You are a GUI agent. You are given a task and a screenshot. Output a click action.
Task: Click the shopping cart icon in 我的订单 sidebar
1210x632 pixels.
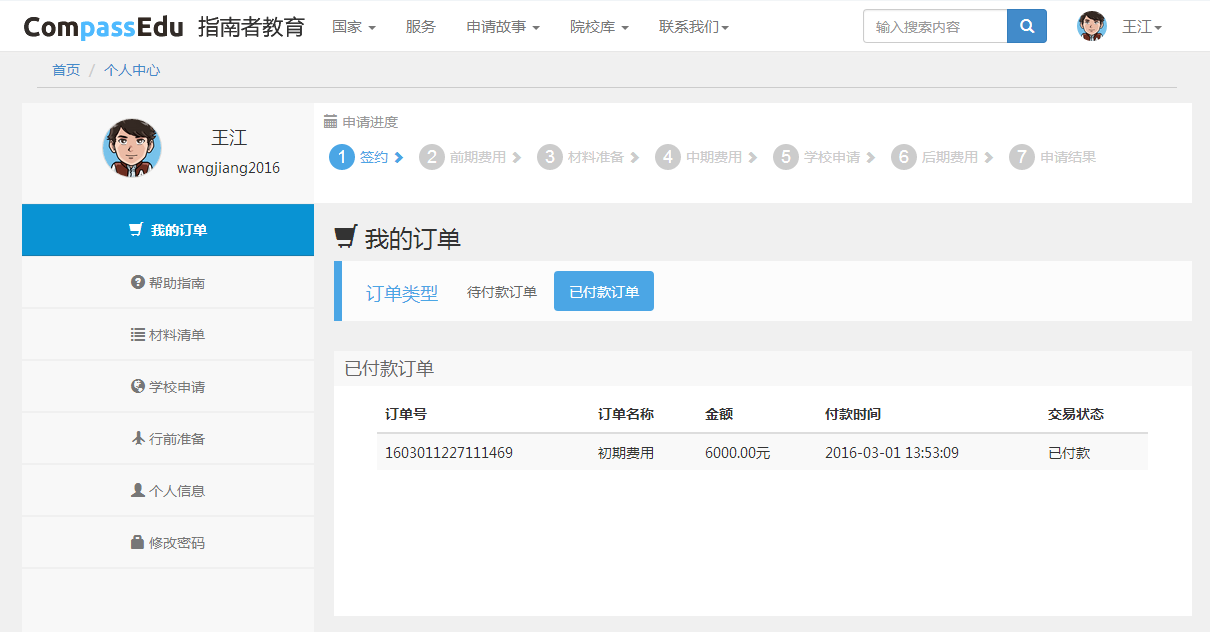136,230
